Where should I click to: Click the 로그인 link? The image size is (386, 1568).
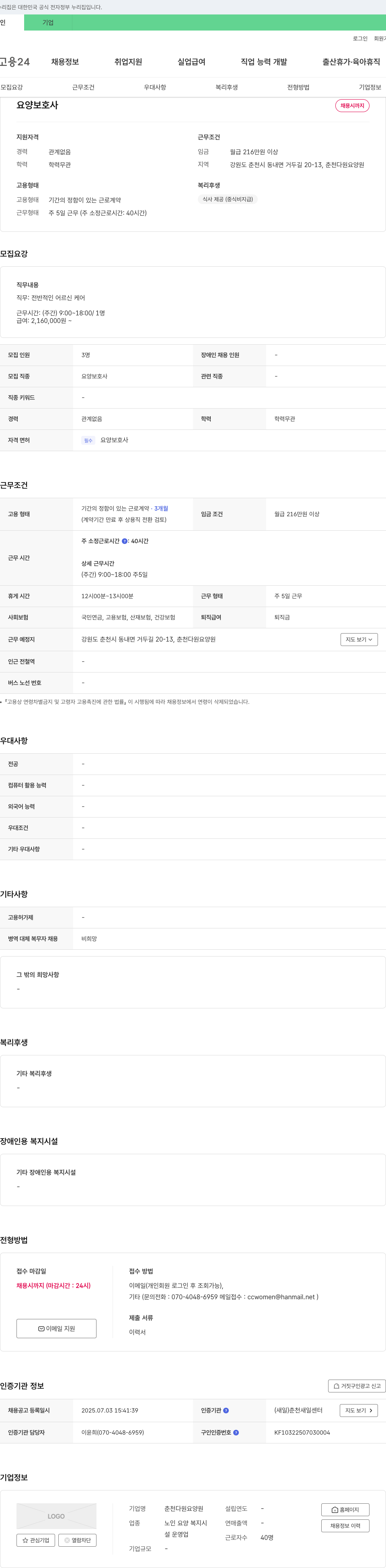point(360,38)
